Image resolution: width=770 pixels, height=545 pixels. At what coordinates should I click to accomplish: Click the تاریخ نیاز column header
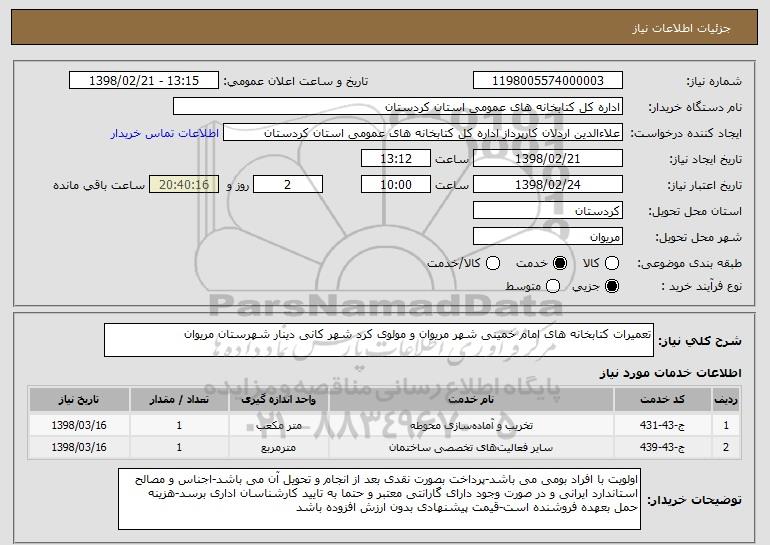(79, 400)
